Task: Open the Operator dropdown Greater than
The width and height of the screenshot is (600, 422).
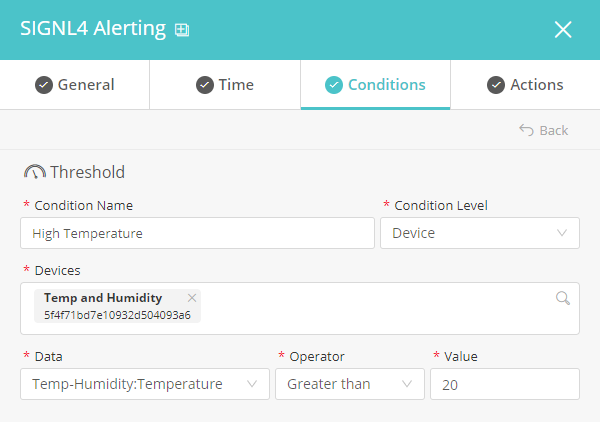Action: 350,384
